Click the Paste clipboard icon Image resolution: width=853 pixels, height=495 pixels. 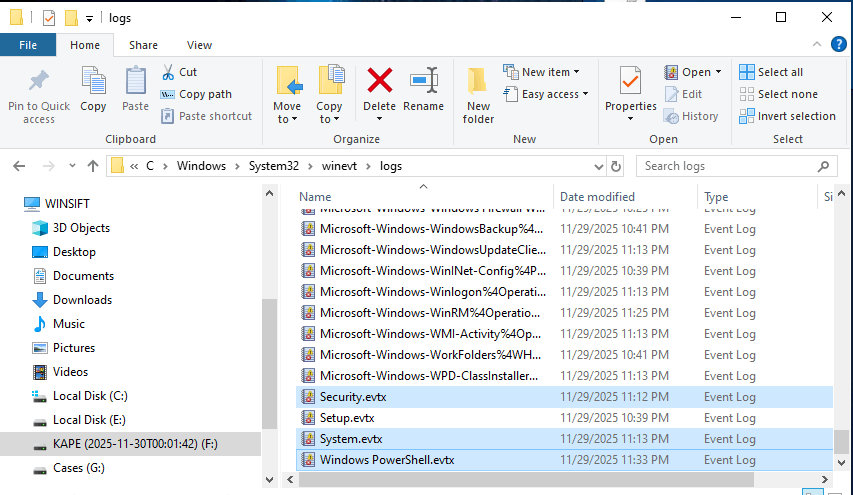(135, 81)
